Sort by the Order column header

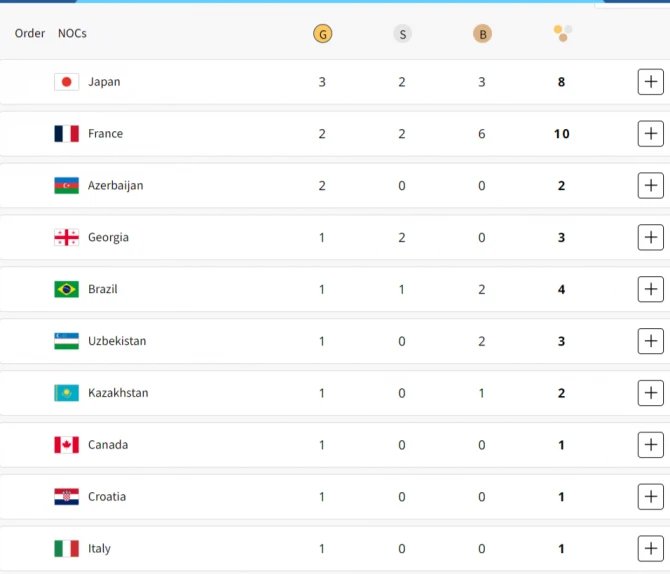point(29,33)
